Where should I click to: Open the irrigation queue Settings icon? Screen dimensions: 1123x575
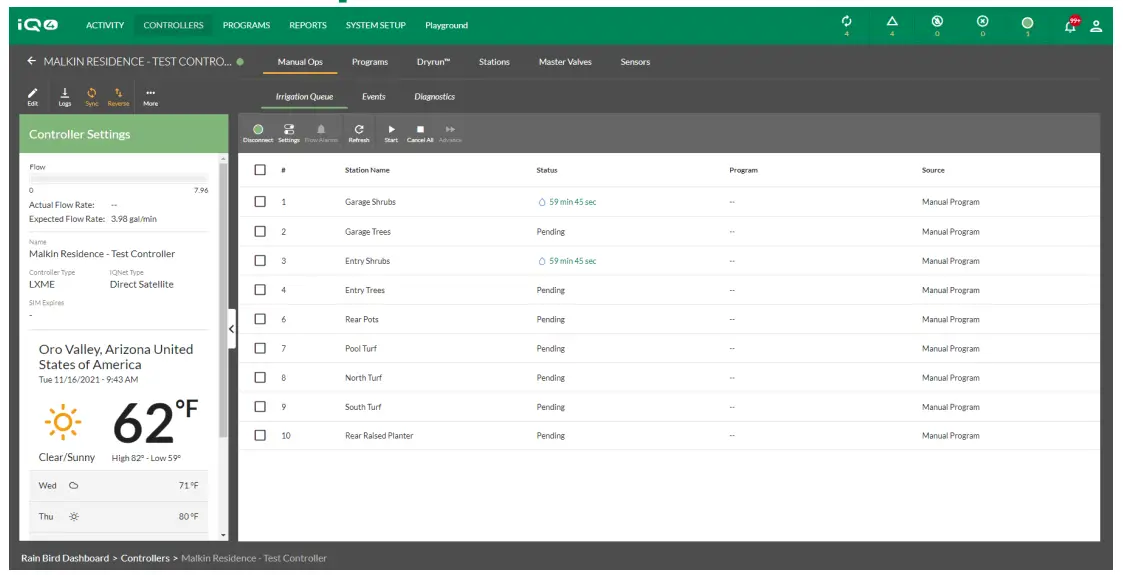pyautogui.click(x=289, y=130)
